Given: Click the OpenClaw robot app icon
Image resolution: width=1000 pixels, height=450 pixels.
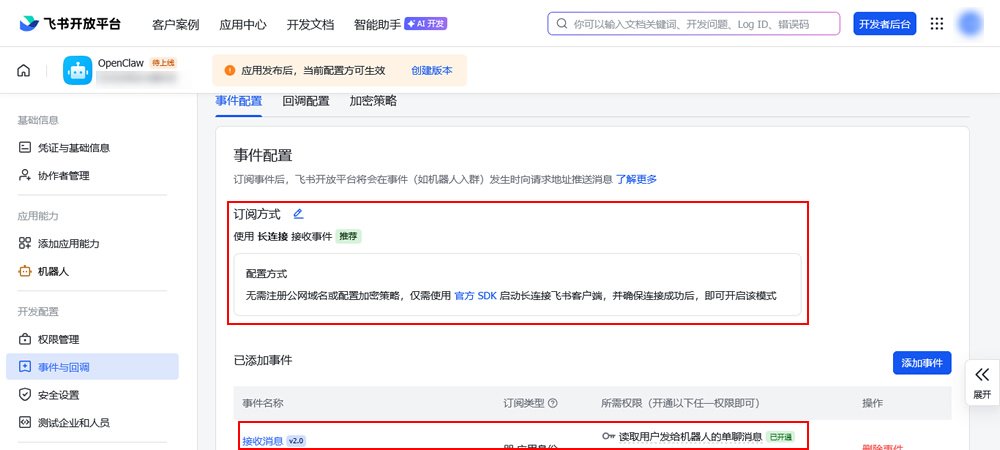Looking at the screenshot, I should 77,70.
